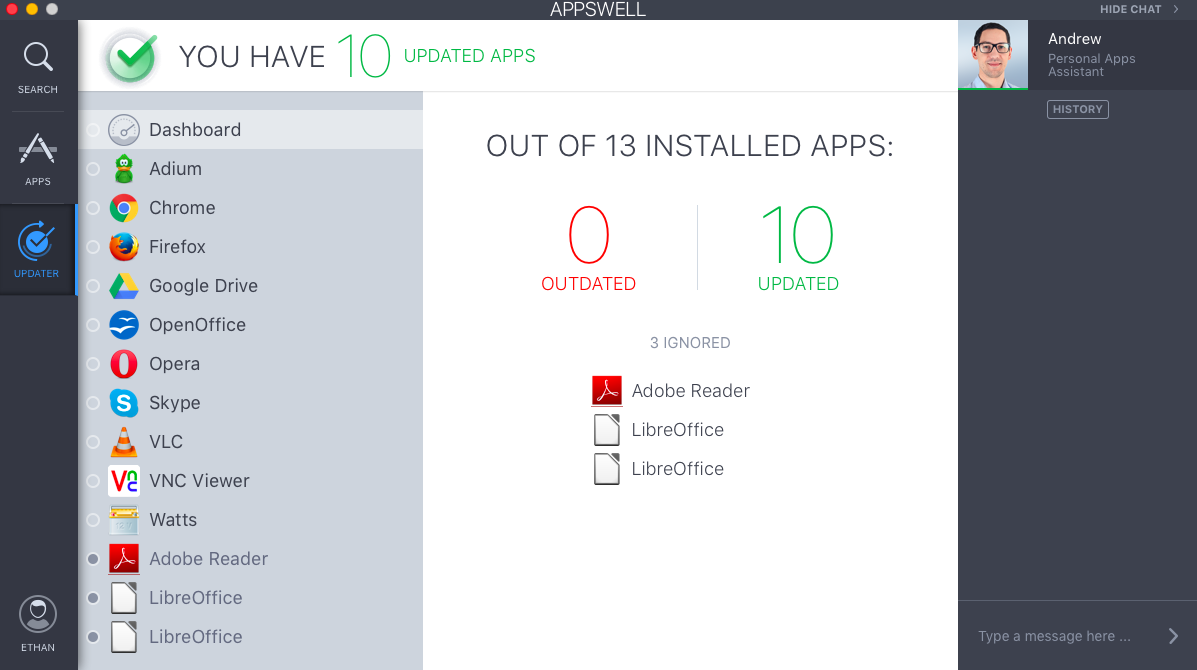Select Google Drive in the app list
This screenshot has height=670, width=1197.
click(203, 286)
